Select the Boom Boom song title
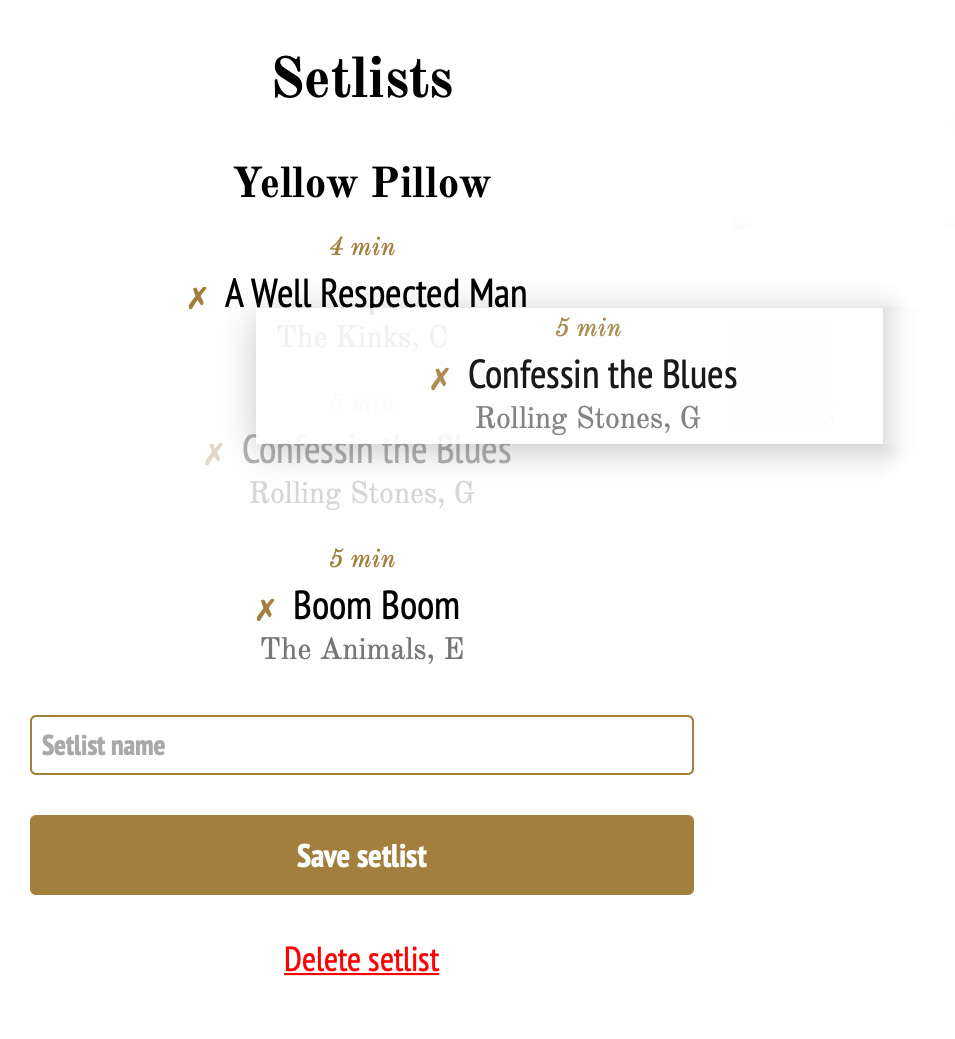Image resolution: width=955 pixels, height=1039 pixels. (376, 606)
